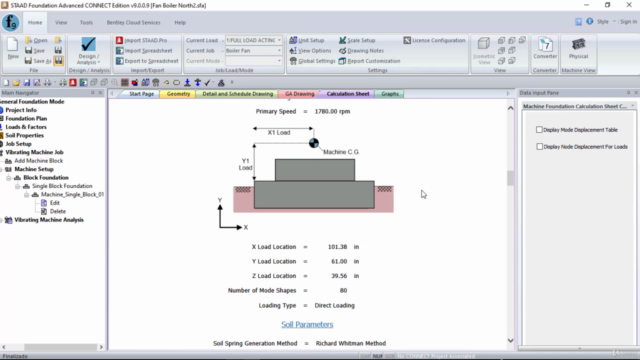Click the sheet scroll down arrow
The height and width of the screenshot is (360, 640).
pyautogui.click(x=511, y=340)
